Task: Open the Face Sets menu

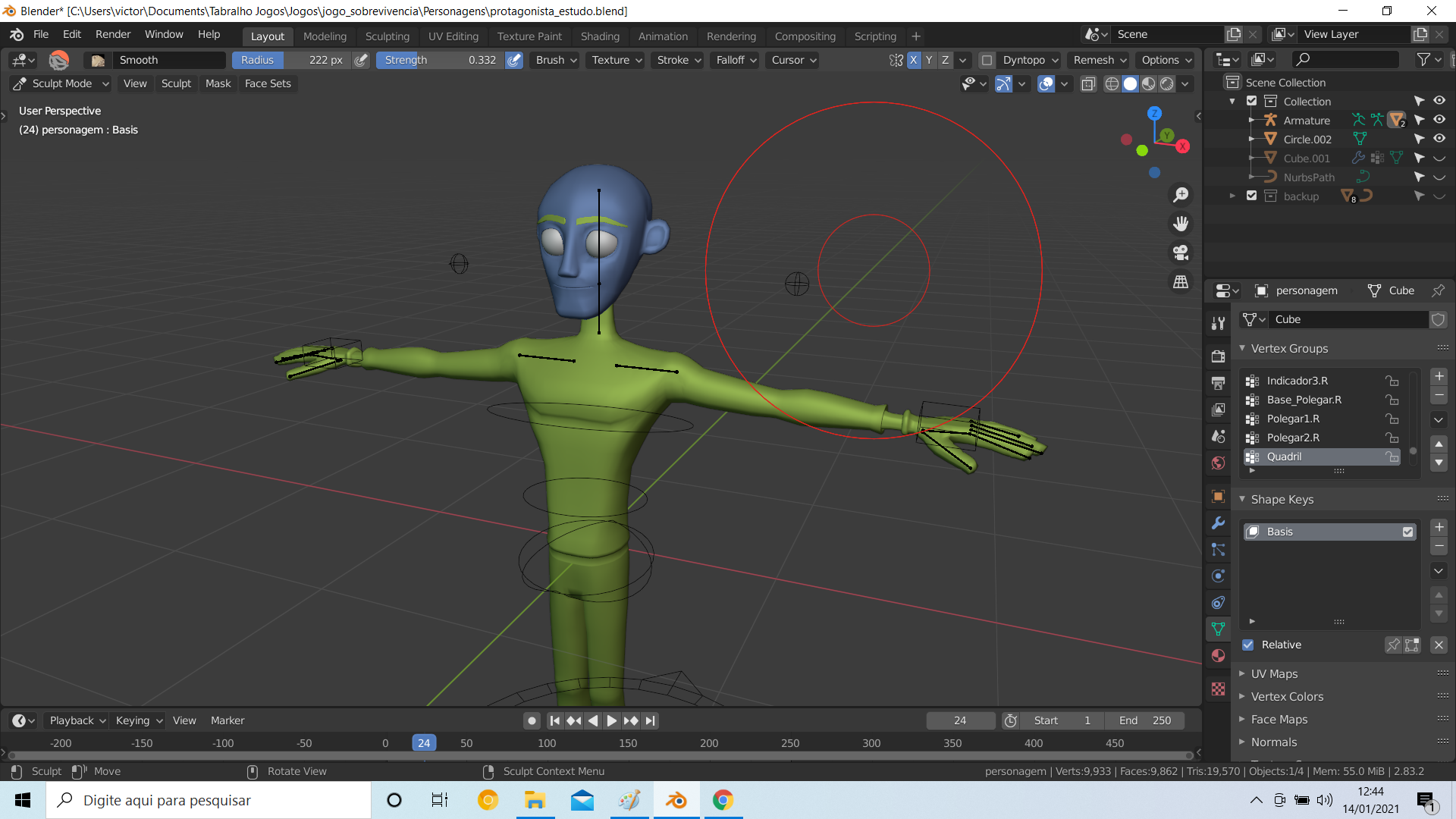Action: pos(268,83)
